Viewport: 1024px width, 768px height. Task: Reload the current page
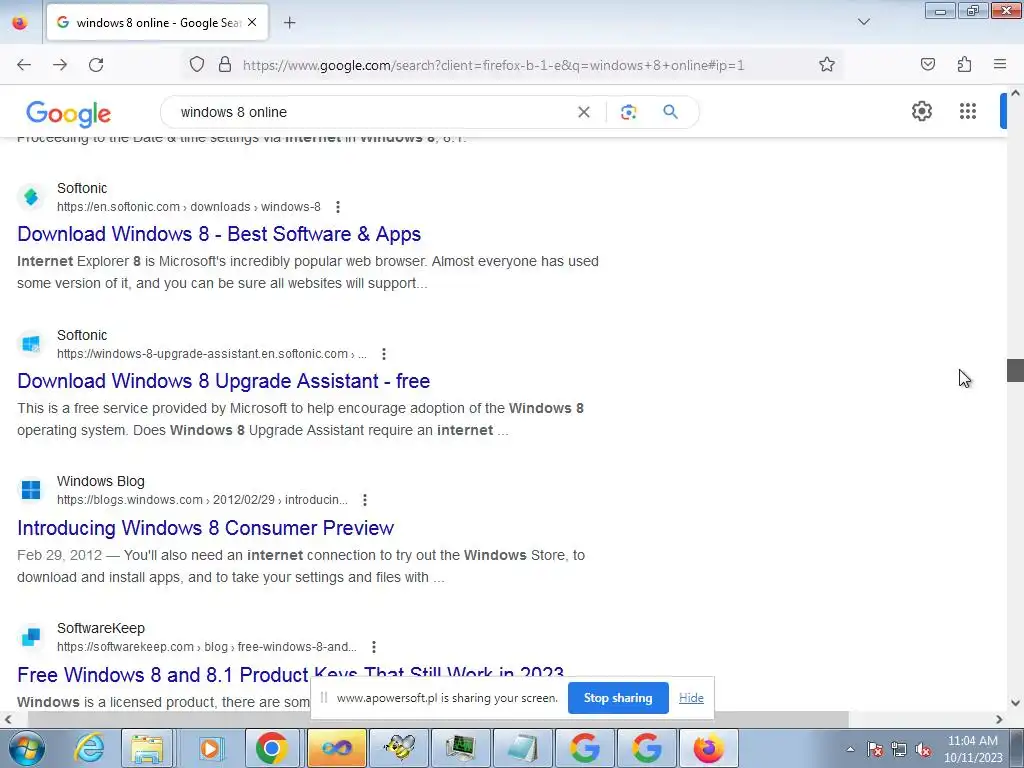point(96,65)
